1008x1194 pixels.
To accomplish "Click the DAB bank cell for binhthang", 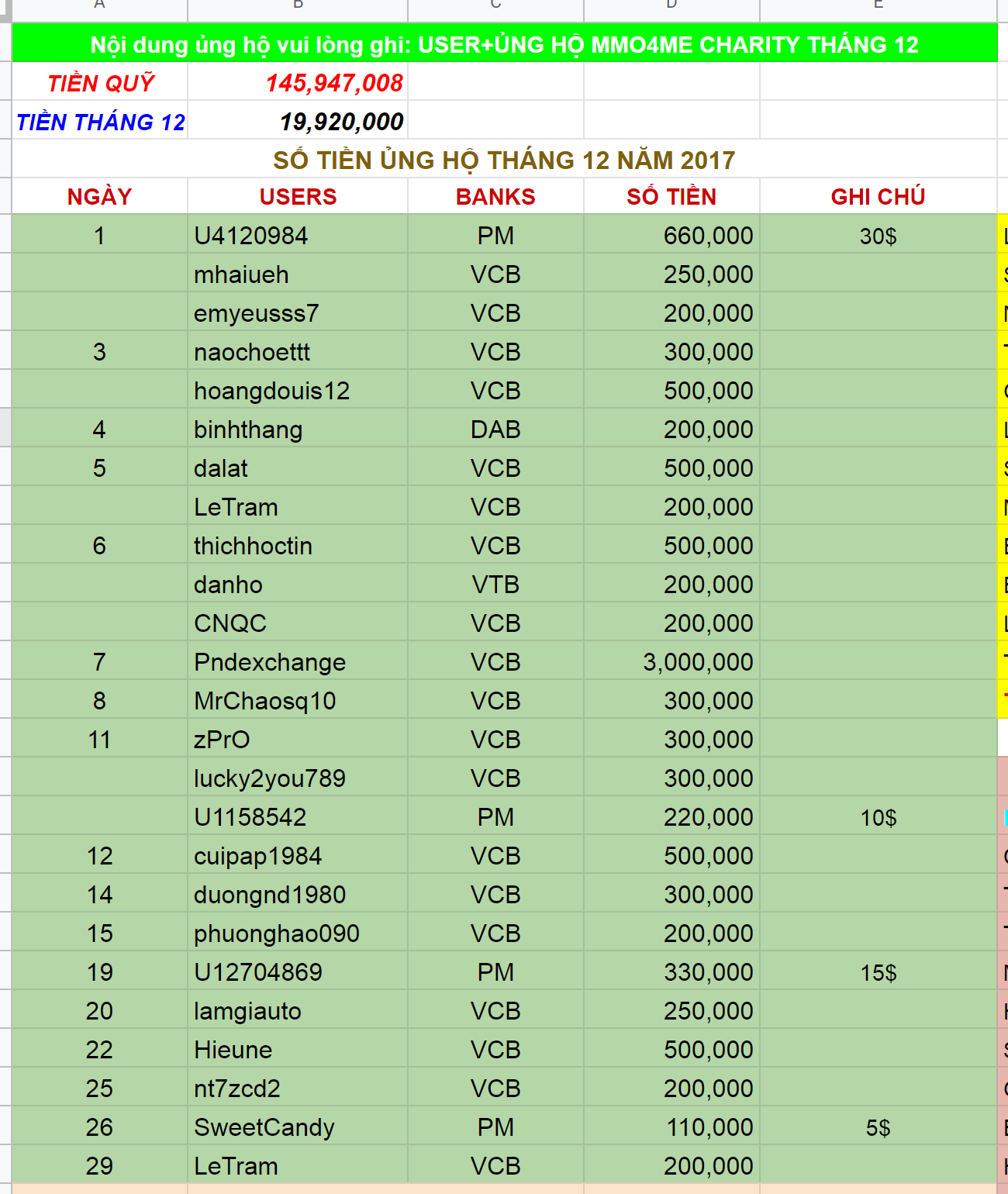I will coord(495,430).
